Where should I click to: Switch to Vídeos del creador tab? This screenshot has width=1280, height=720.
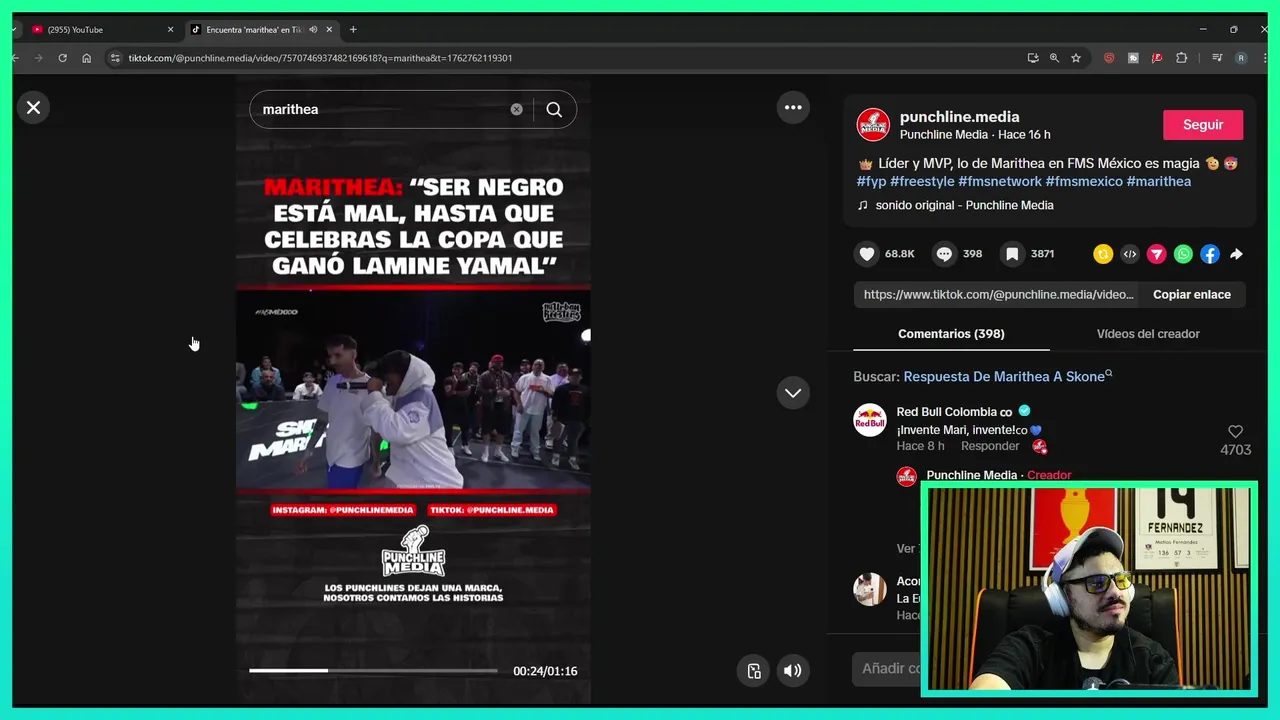point(1148,334)
